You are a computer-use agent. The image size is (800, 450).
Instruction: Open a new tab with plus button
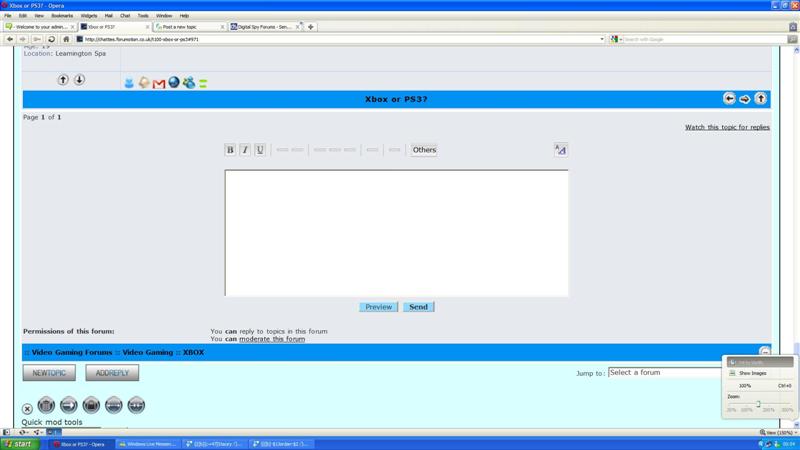tap(311, 27)
